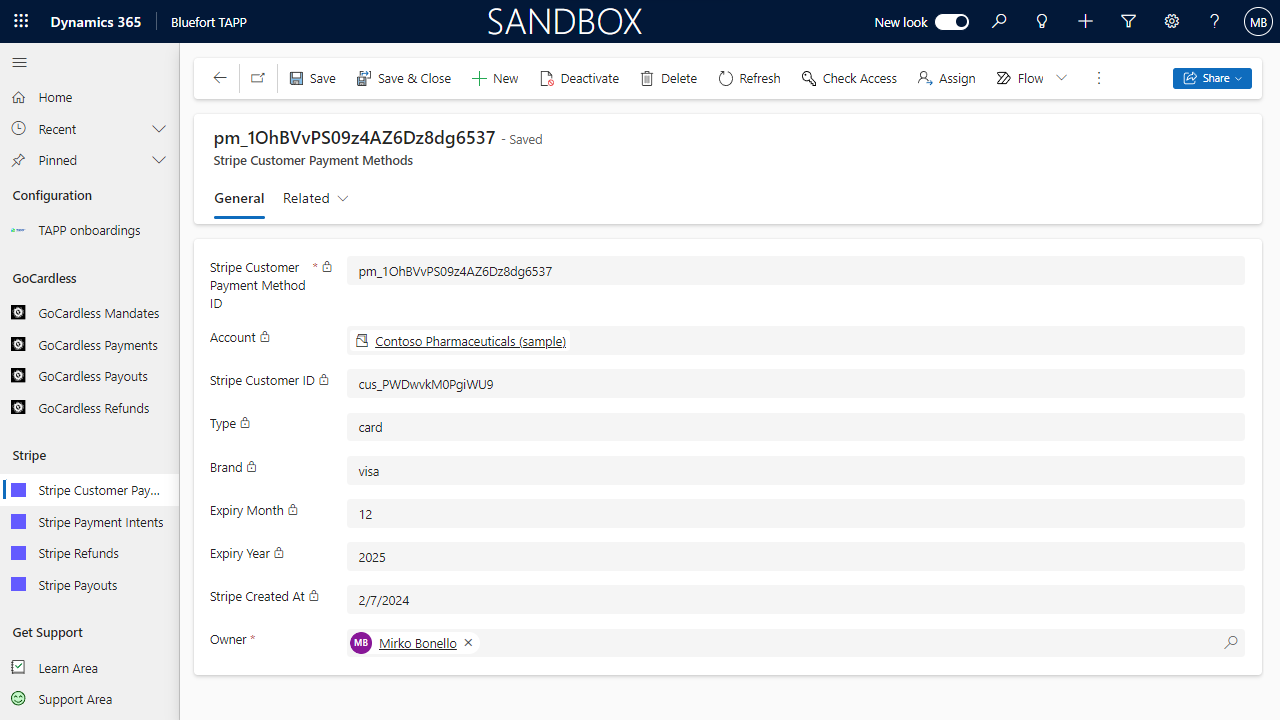Click the plus quick create icon
Screen dimensions: 1280x720
[1085, 22]
